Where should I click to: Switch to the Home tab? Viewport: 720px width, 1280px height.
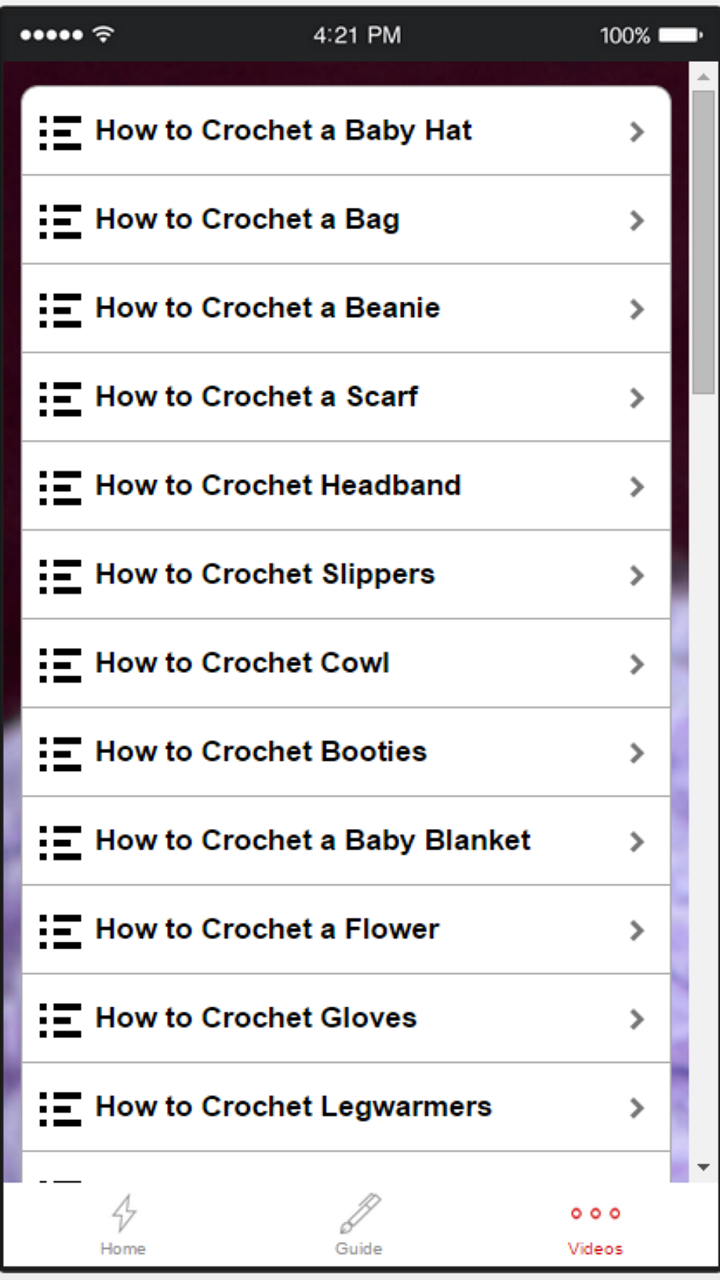pyautogui.click(x=123, y=1225)
